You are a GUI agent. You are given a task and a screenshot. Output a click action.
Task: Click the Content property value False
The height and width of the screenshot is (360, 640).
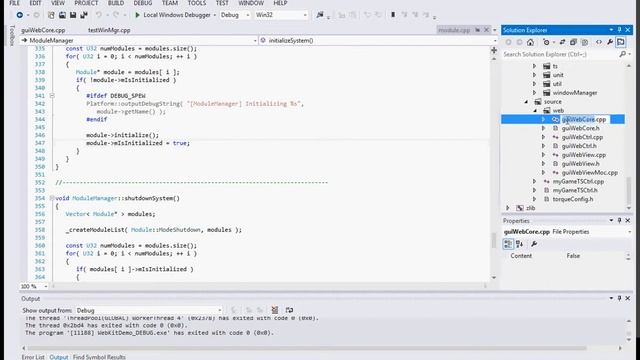click(573, 256)
